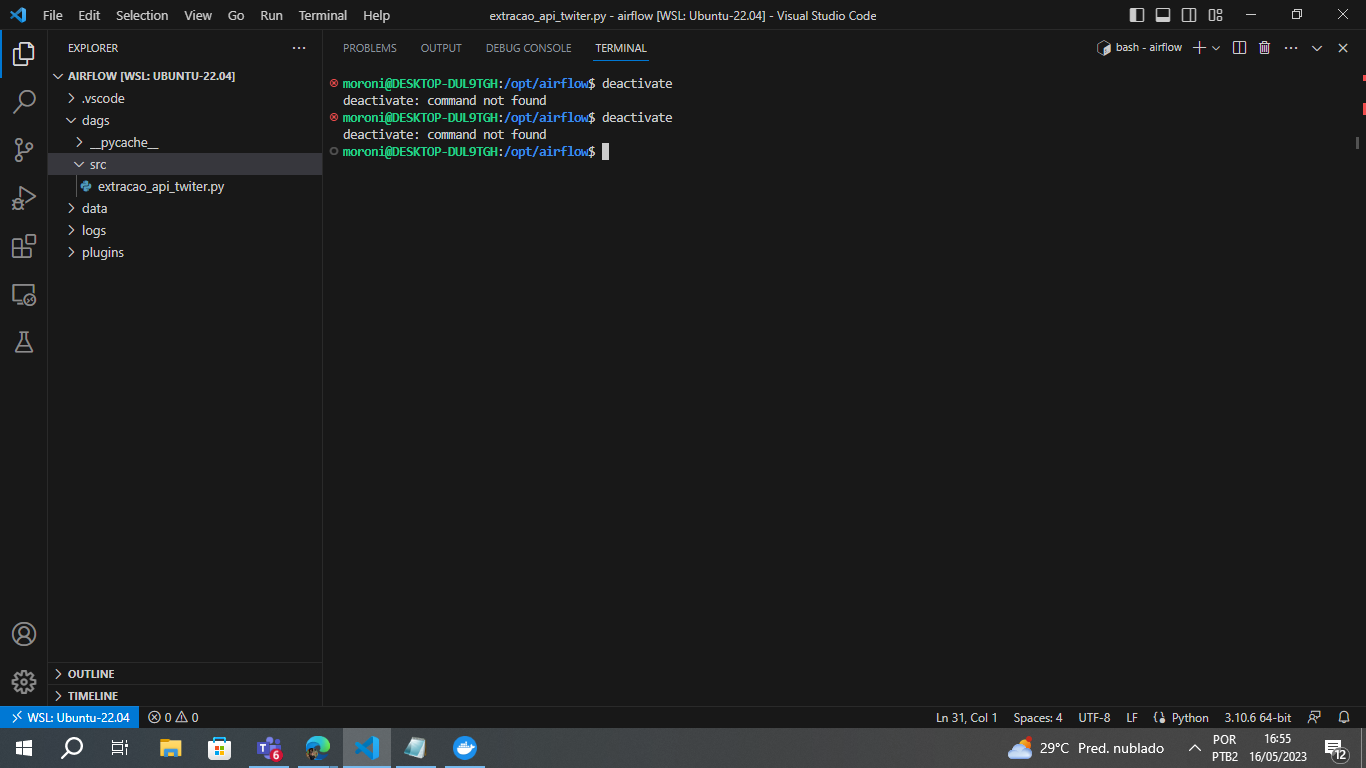Open the View menu

198,15
